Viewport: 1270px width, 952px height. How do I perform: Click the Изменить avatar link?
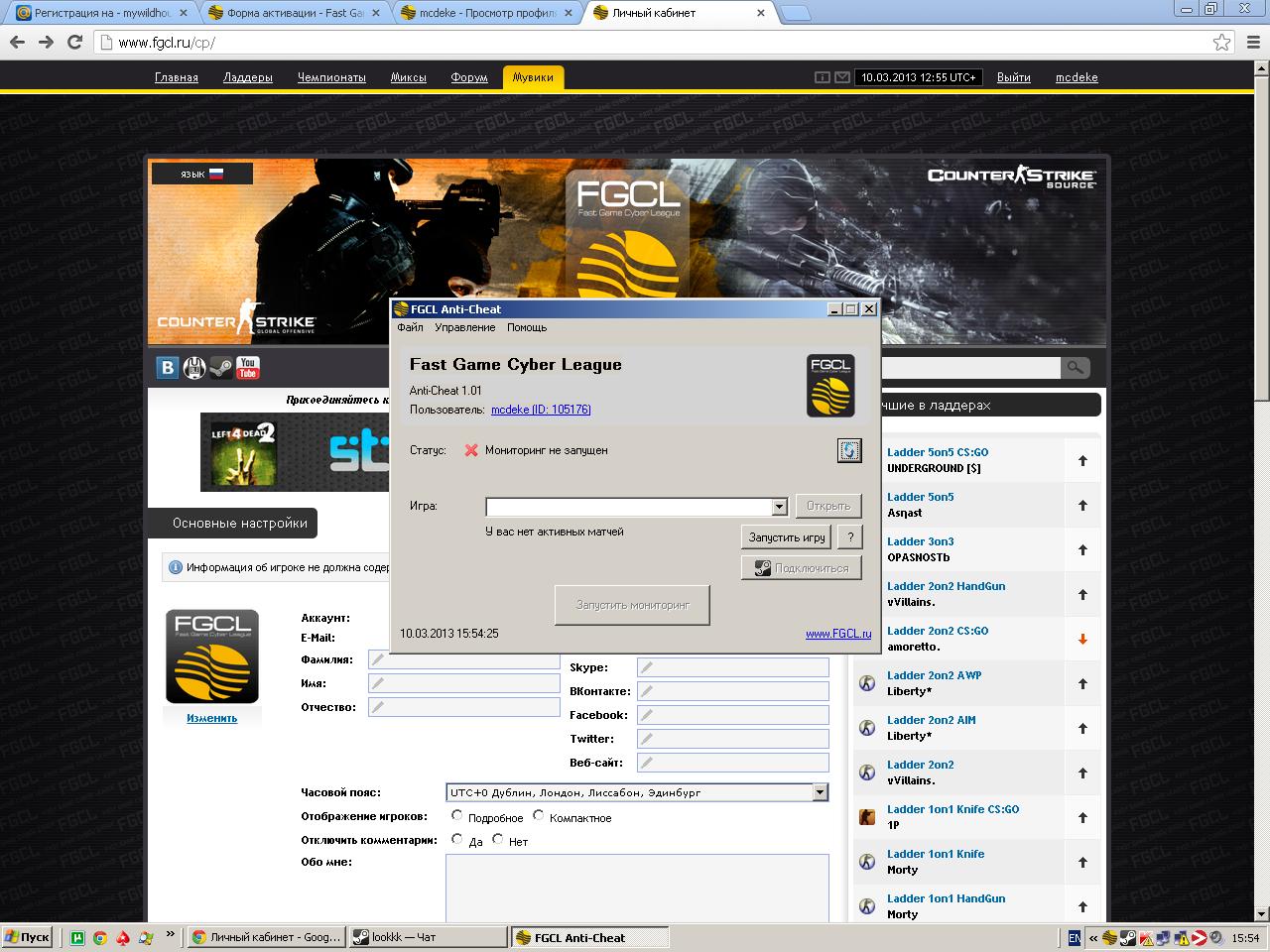212,718
